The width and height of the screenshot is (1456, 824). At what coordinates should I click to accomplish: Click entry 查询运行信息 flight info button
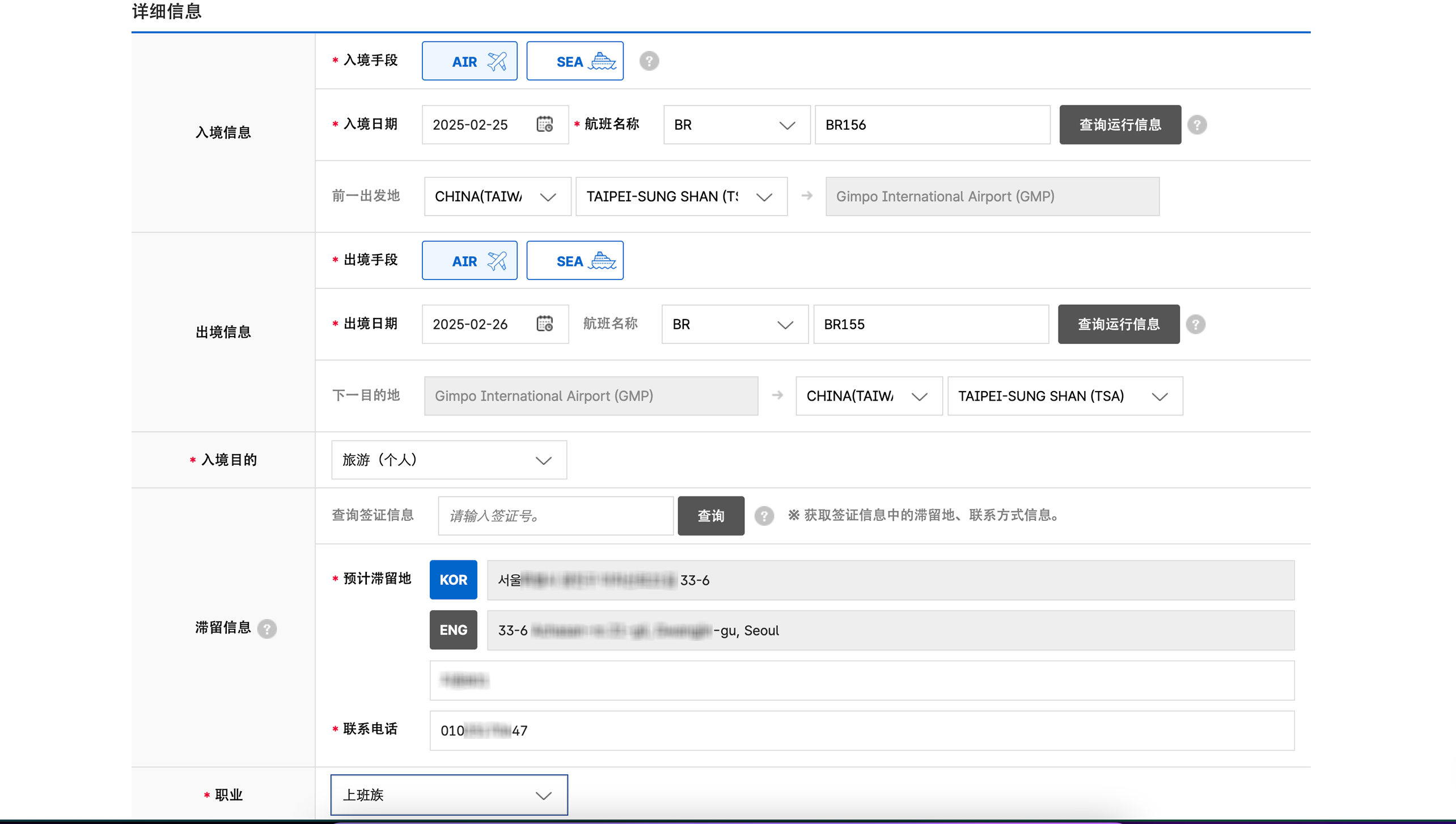pyautogui.click(x=1120, y=124)
